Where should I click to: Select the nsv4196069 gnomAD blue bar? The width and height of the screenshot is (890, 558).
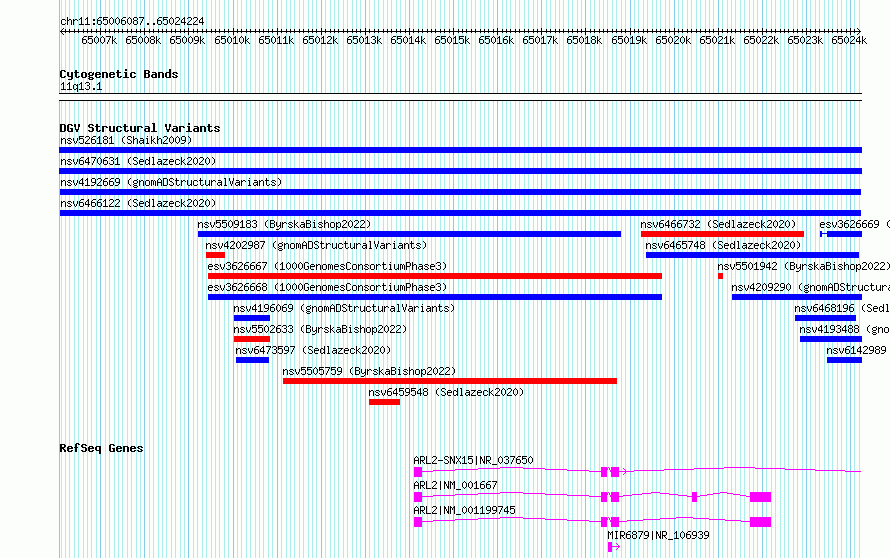251,318
